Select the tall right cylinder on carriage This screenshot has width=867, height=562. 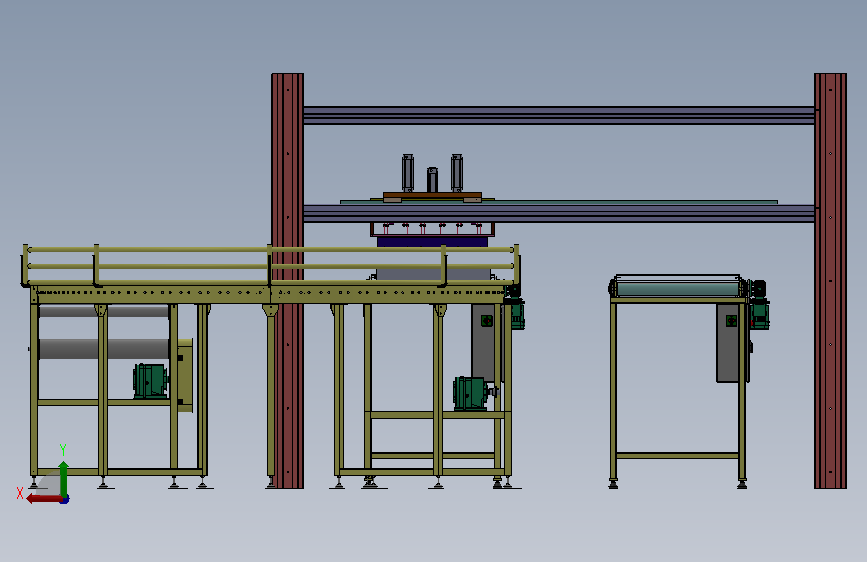pyautogui.click(x=456, y=173)
